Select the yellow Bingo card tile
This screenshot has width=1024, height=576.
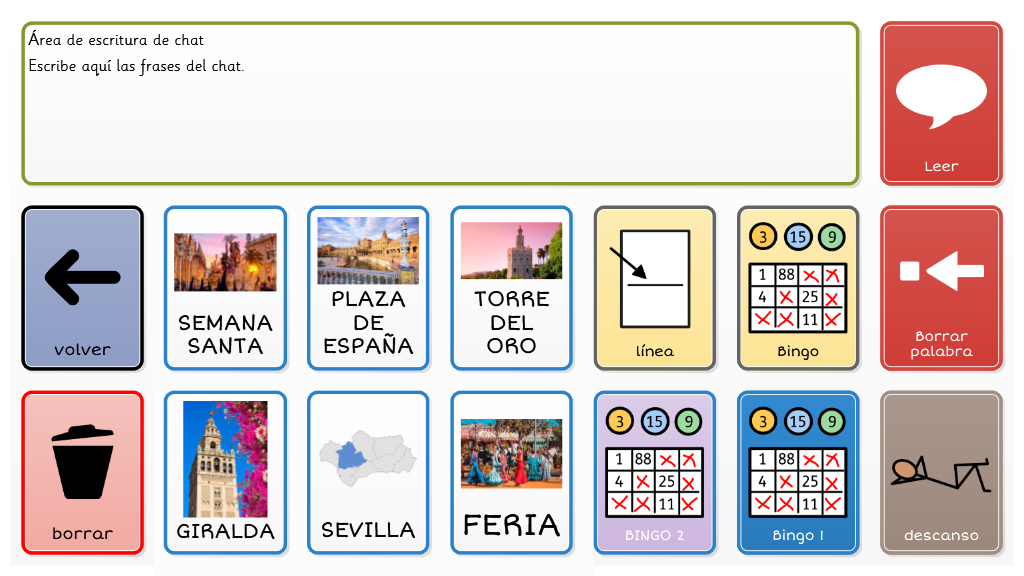(798, 288)
